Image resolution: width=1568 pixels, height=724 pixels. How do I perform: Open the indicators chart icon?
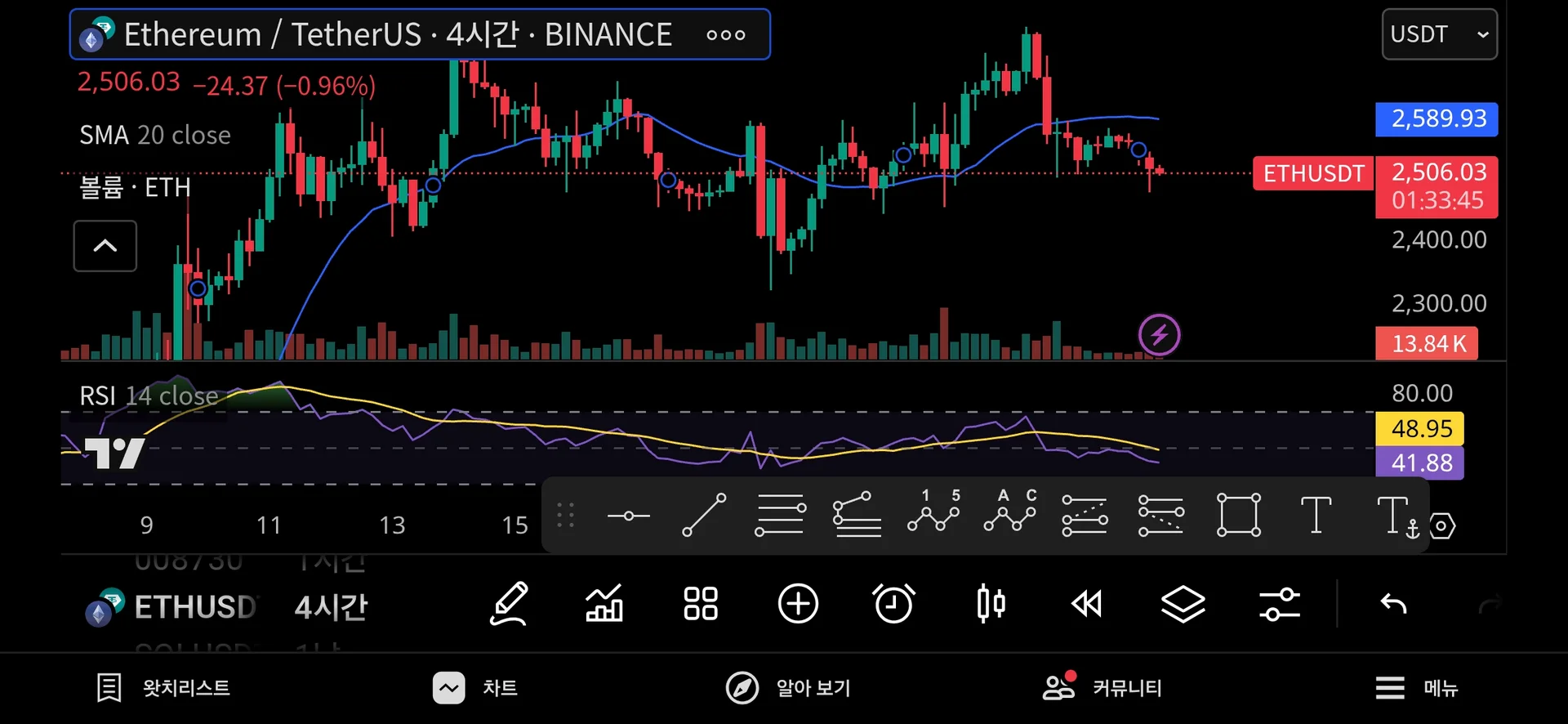(x=604, y=605)
